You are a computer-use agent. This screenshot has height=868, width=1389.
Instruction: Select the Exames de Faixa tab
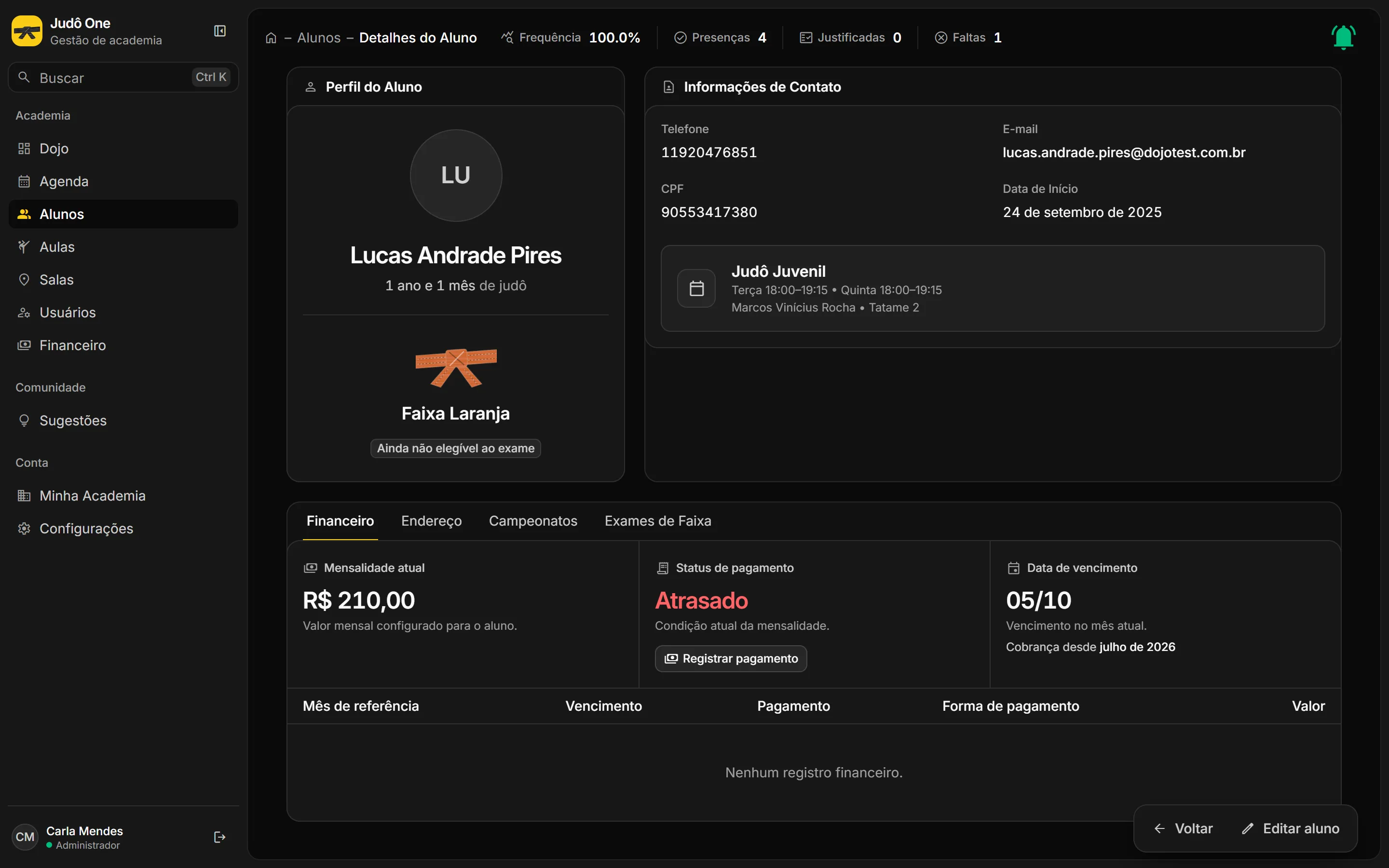point(658,521)
